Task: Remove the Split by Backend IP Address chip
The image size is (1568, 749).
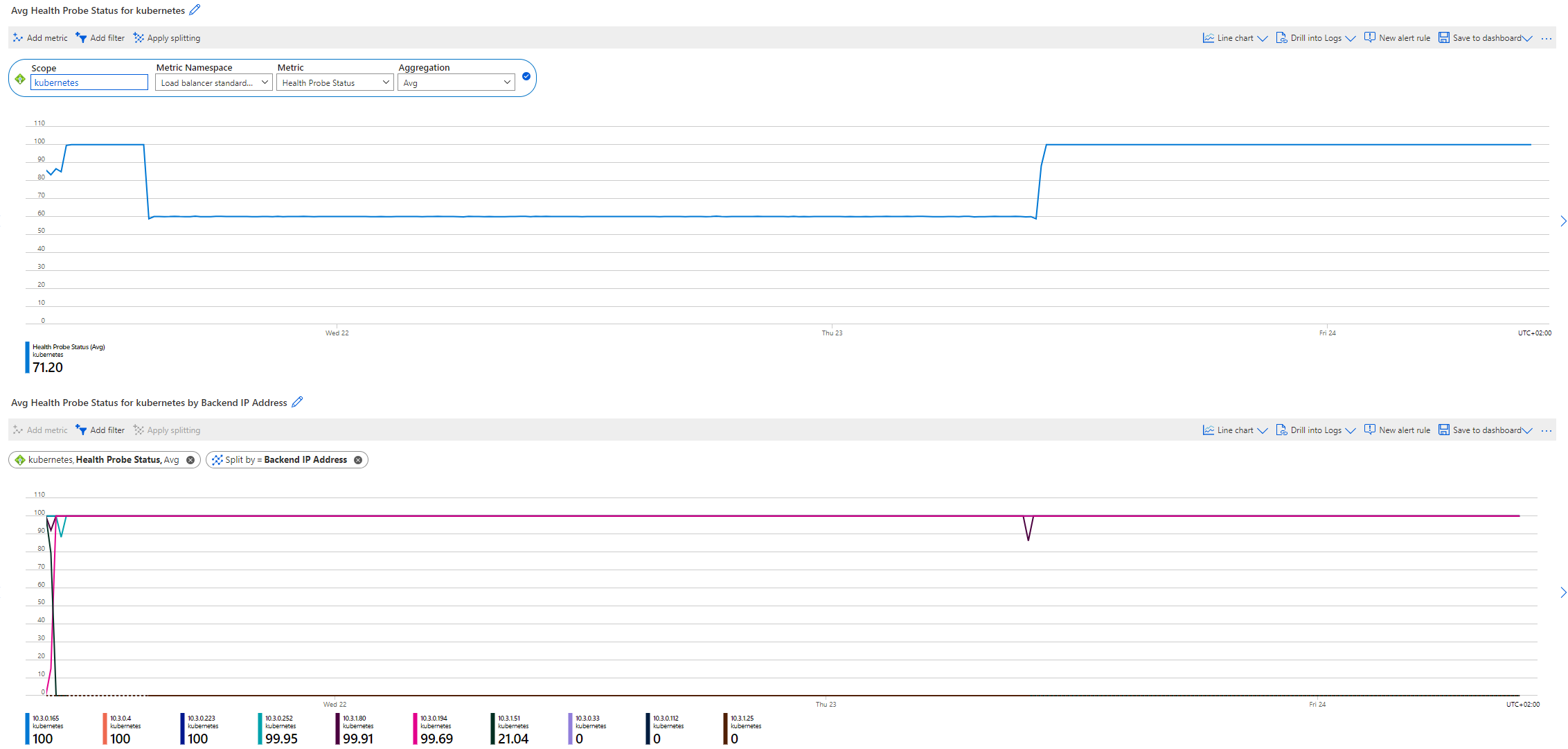Action: 358,459
